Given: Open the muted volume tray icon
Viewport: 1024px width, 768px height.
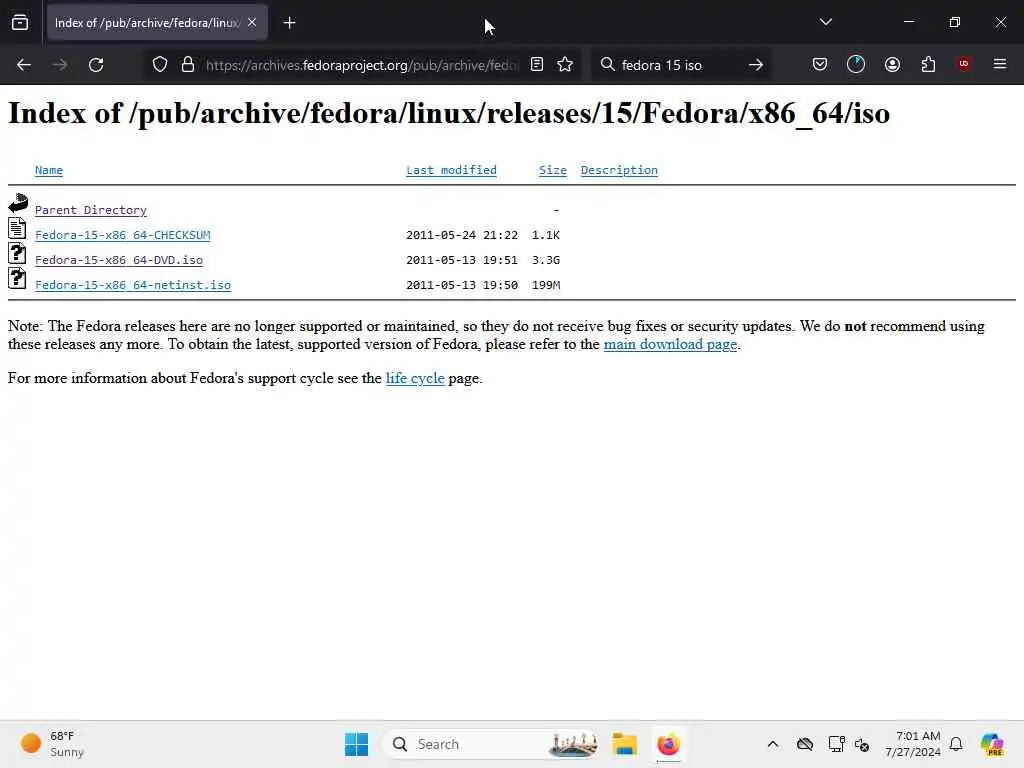Looking at the screenshot, I should (x=862, y=744).
